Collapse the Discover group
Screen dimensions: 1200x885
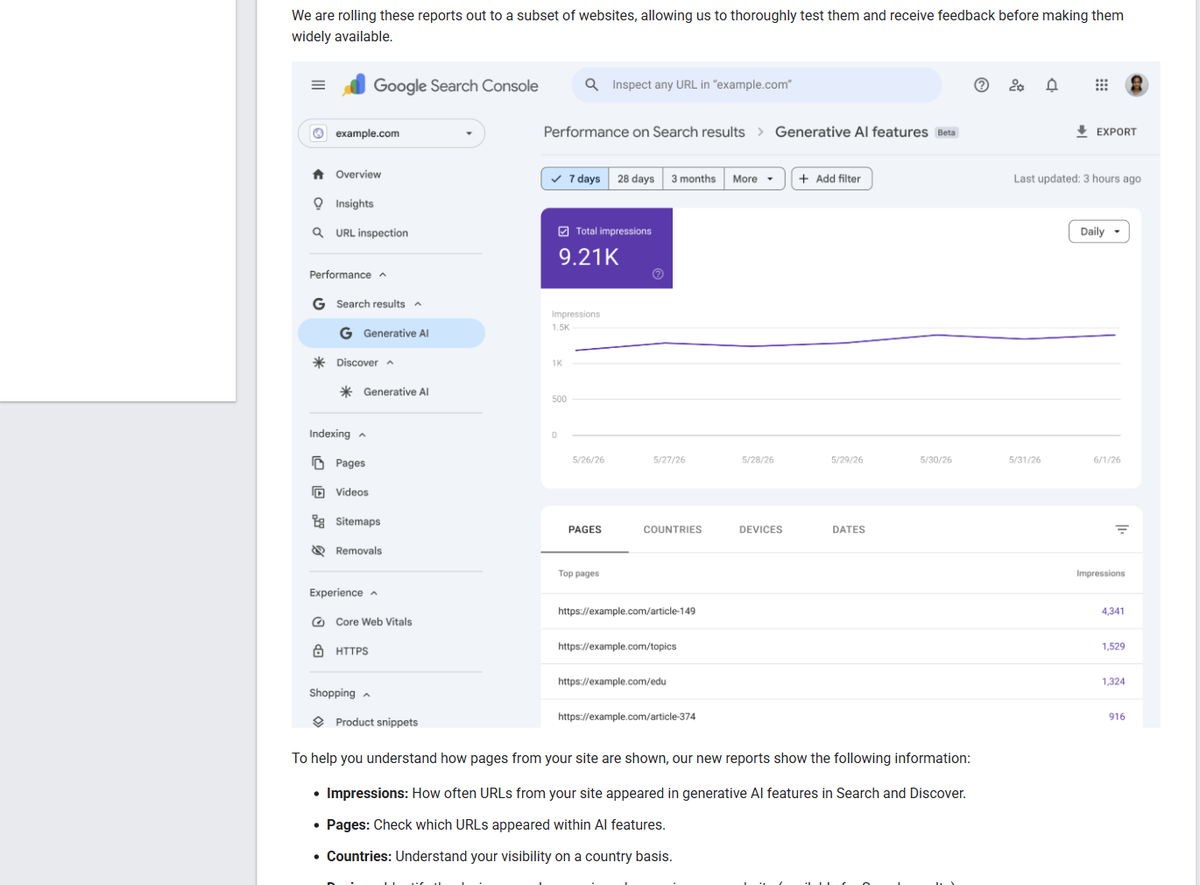pyautogui.click(x=392, y=362)
